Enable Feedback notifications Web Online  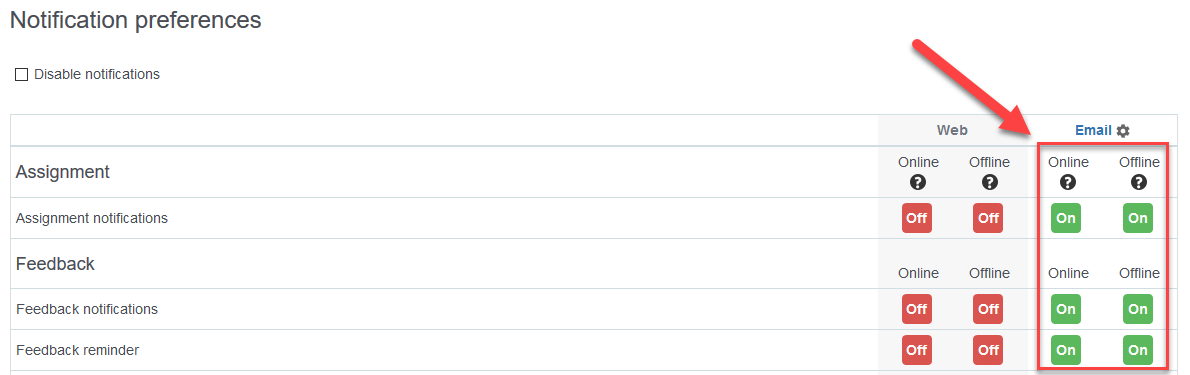coord(917,309)
